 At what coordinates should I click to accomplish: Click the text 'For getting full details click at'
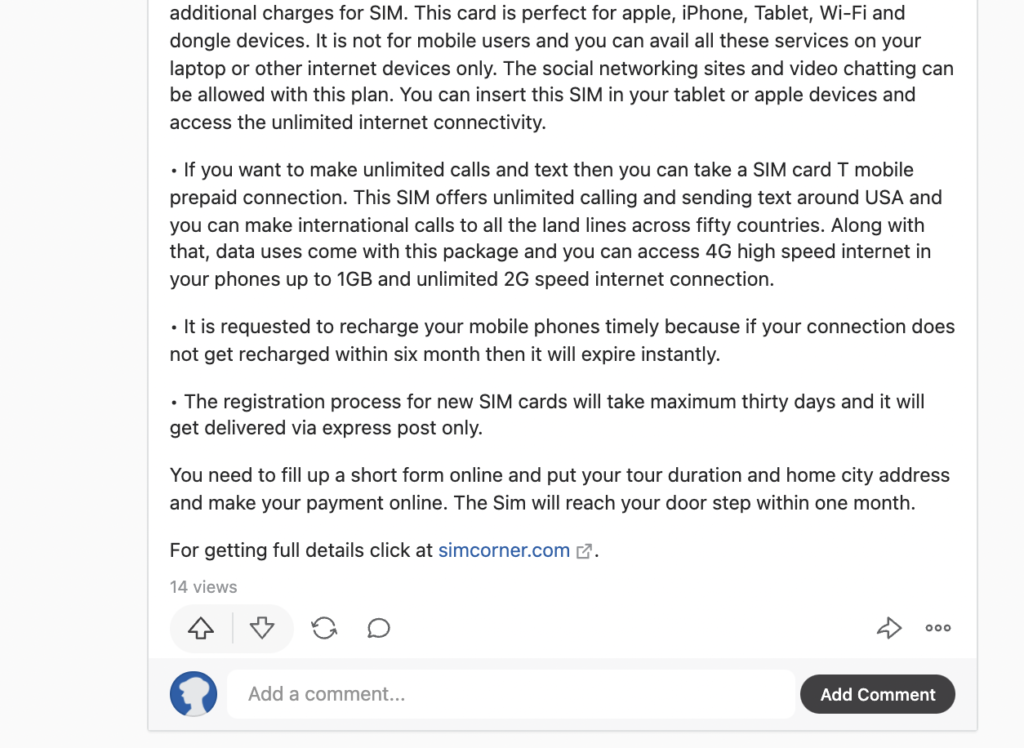(x=301, y=551)
